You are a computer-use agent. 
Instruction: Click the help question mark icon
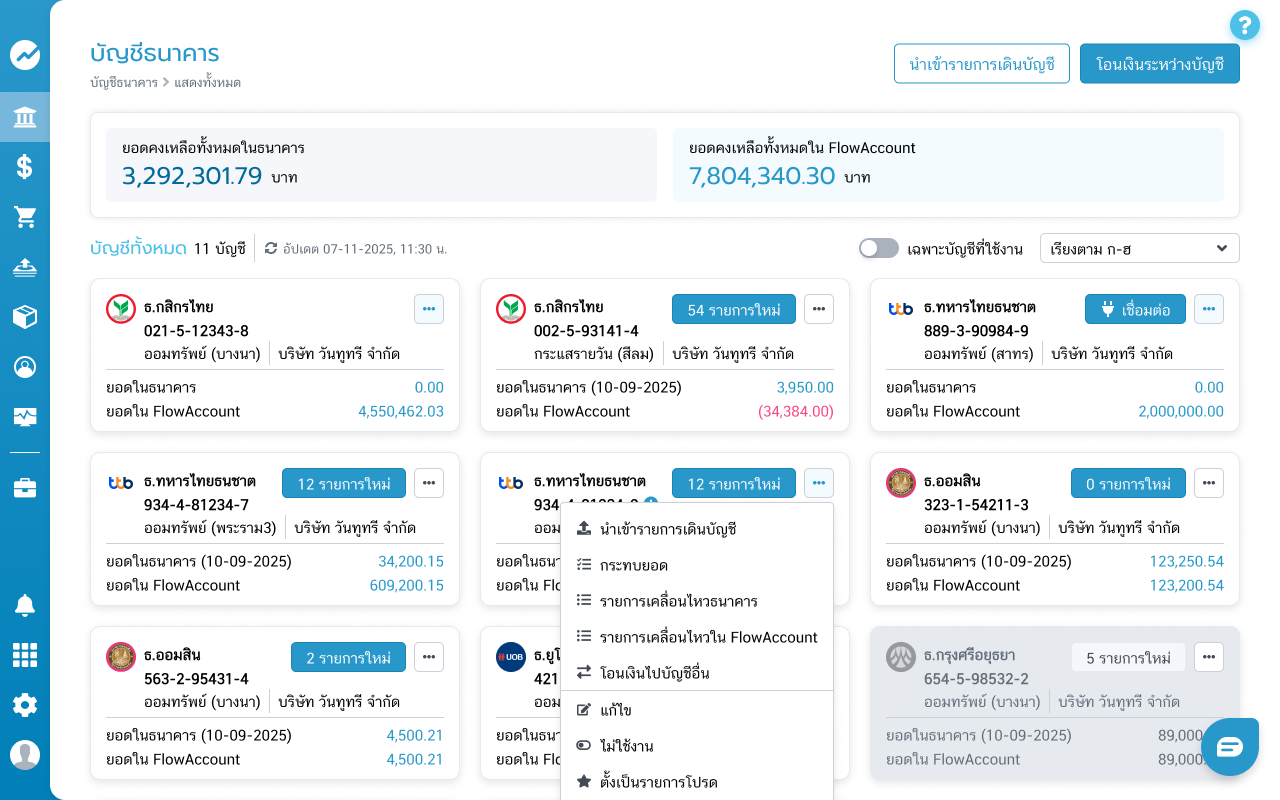(1244, 25)
